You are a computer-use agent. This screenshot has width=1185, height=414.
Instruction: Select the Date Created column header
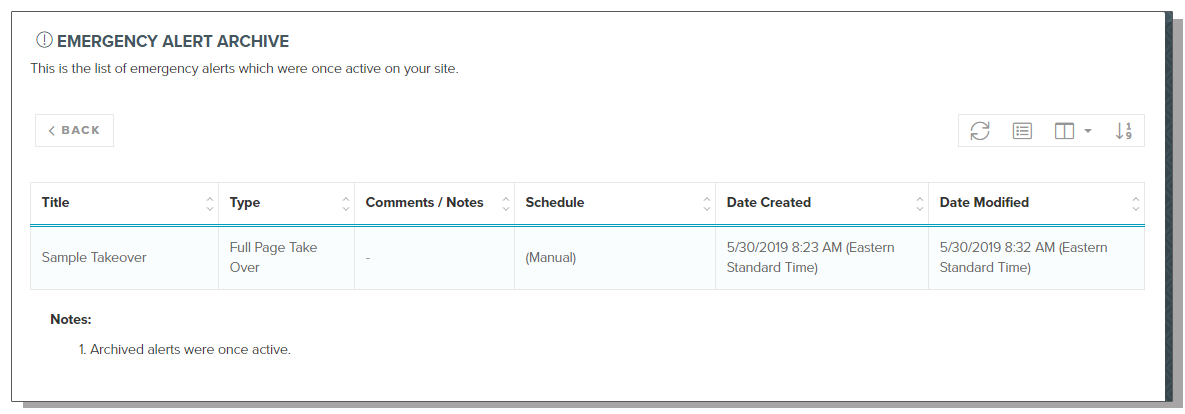(769, 203)
